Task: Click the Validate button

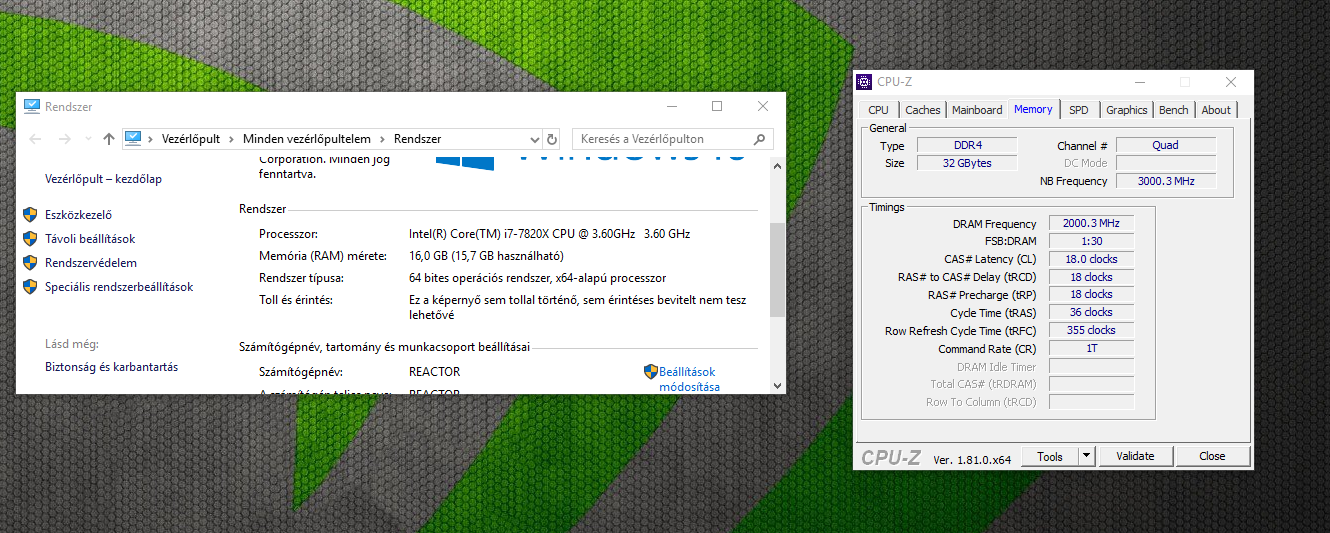Action: pos(1135,456)
